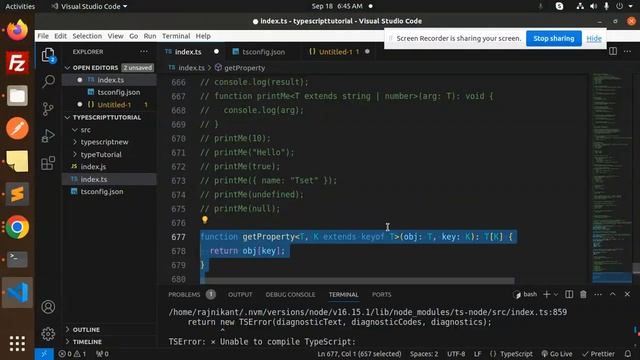Image resolution: width=640 pixels, height=360 pixels.
Task: Launch FileZilla from the dock
Action: [17, 62]
